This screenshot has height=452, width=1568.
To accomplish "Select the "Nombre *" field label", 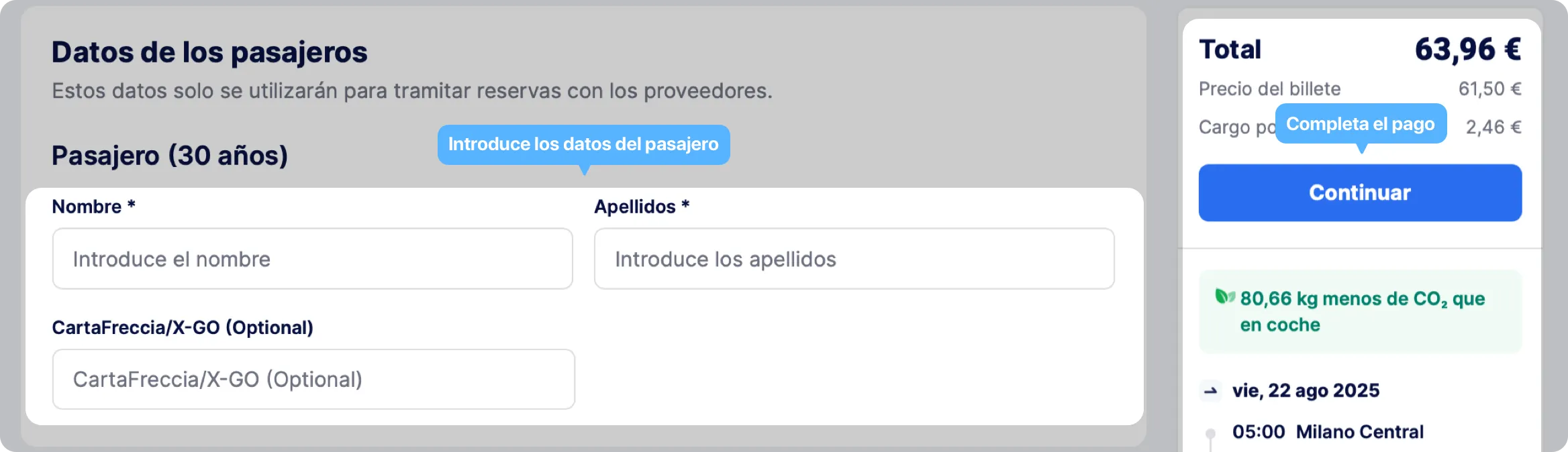I will click(x=94, y=207).
